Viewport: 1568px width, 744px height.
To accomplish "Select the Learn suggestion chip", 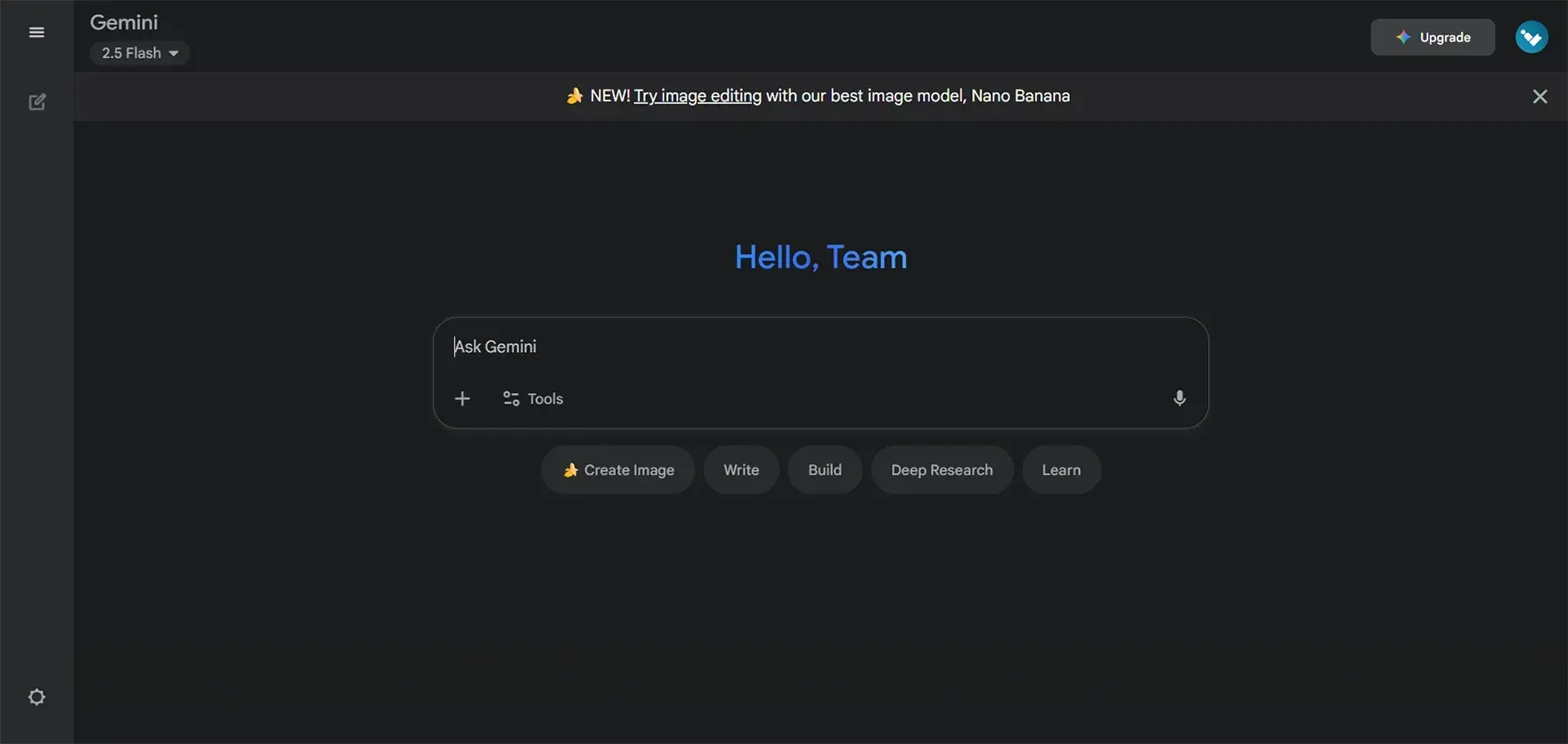I will point(1060,470).
